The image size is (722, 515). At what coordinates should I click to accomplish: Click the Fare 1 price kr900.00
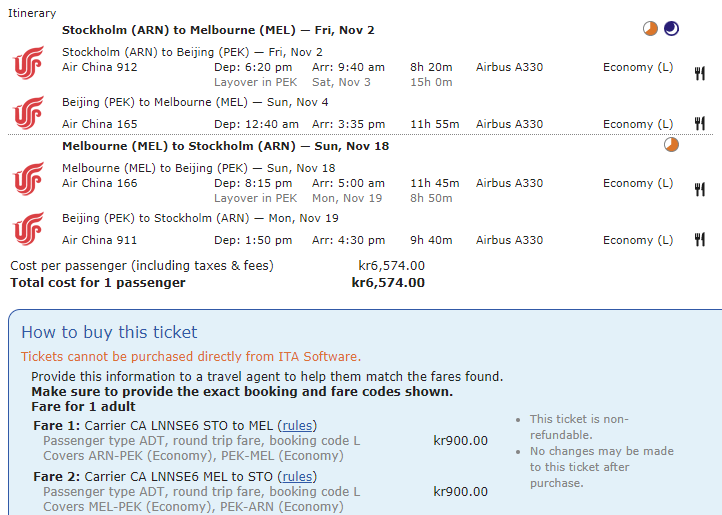tap(460, 441)
